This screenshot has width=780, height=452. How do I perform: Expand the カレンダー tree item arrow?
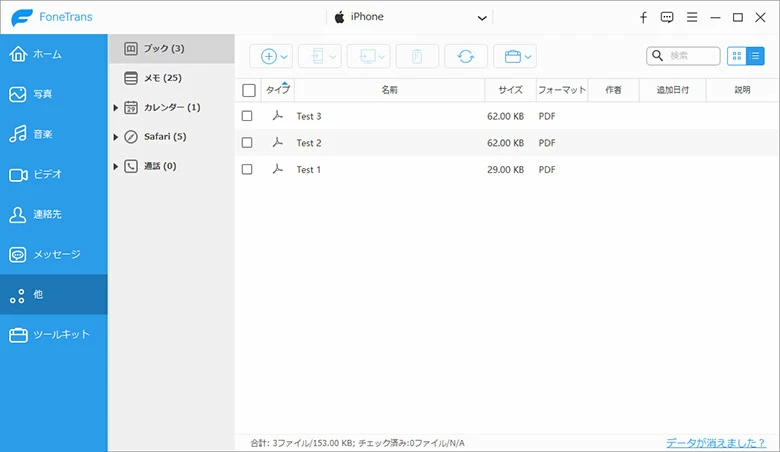[116, 108]
